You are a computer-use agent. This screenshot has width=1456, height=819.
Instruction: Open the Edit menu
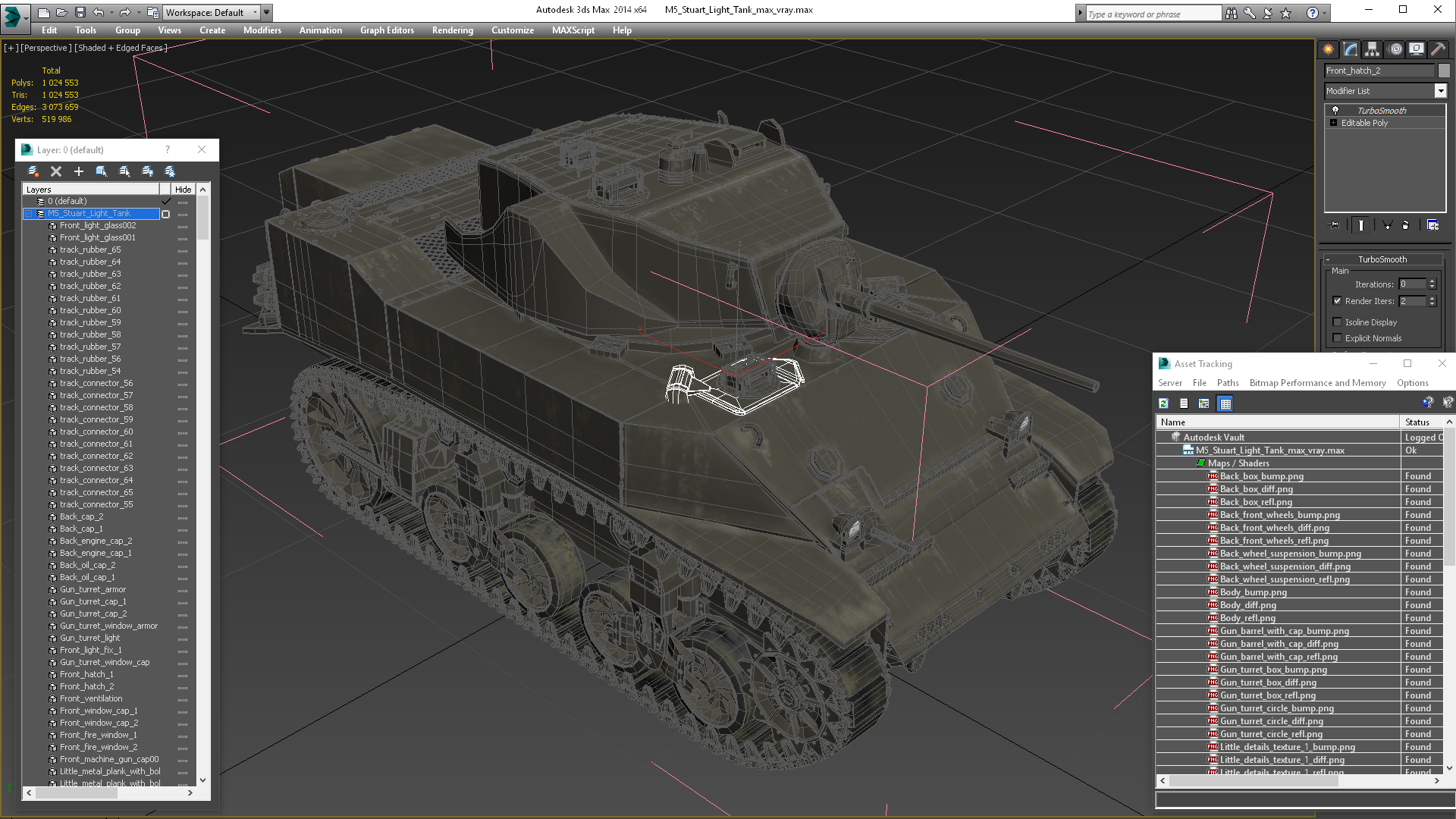coord(49,30)
